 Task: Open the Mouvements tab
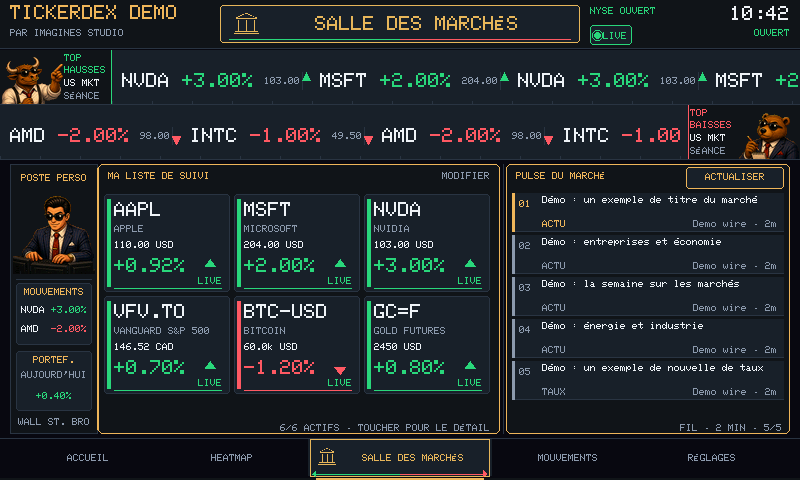coord(567,458)
